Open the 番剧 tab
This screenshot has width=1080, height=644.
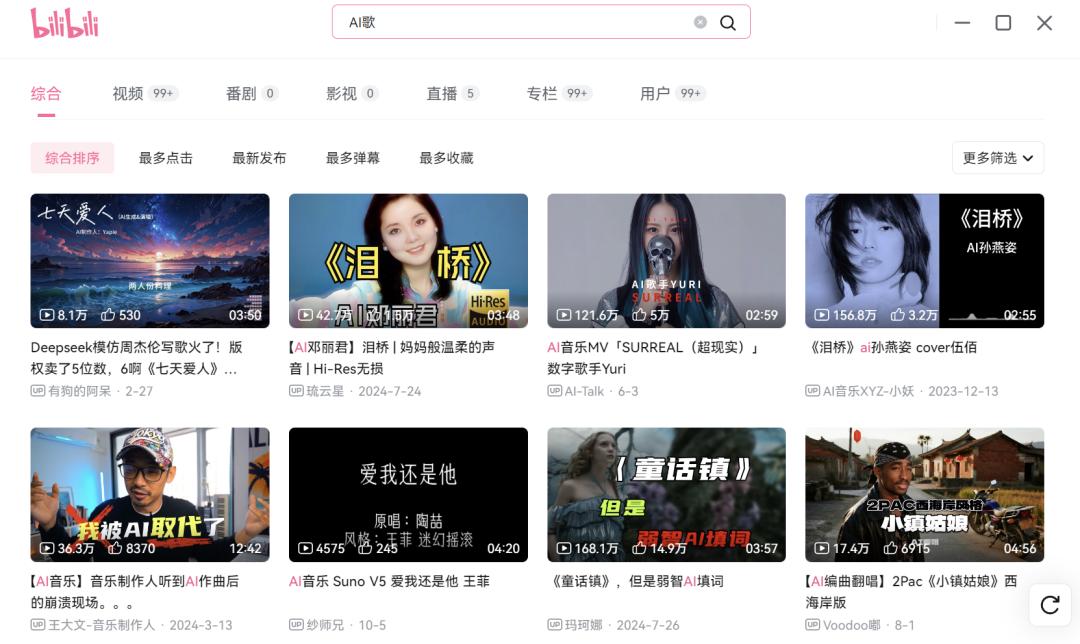[x=252, y=94]
